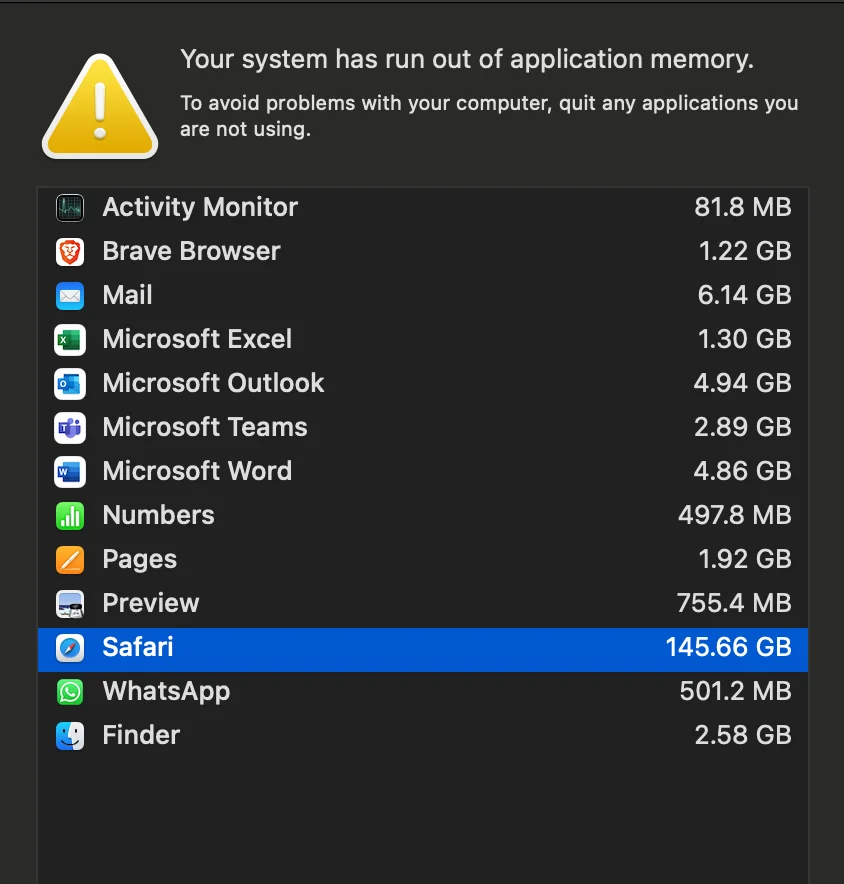Click the 4.94 GB memory value

(x=743, y=383)
